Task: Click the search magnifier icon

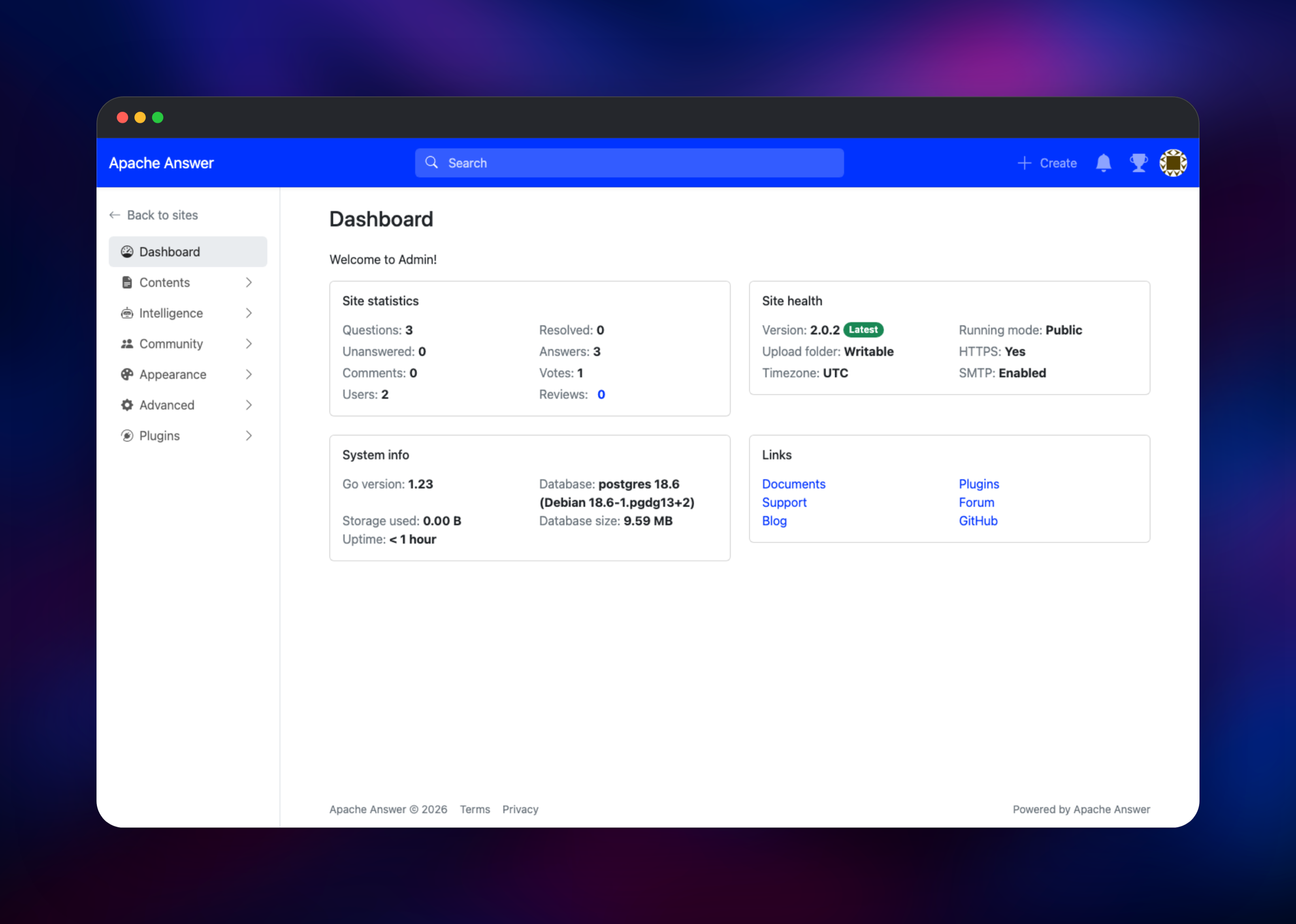Action: (x=432, y=163)
